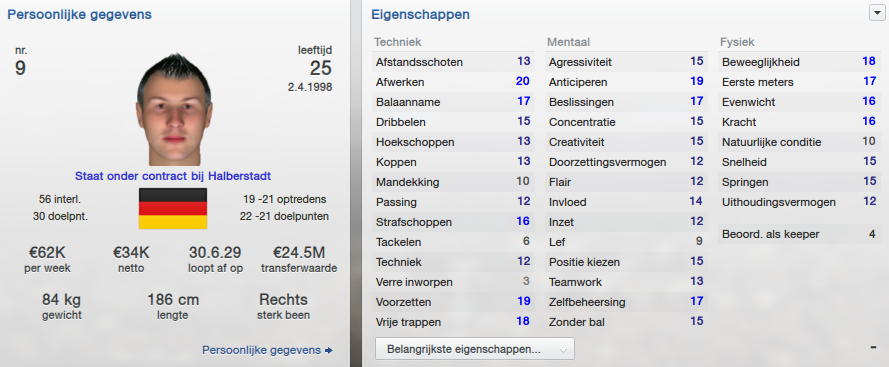Click the Voorzetten attribute row
Image resolution: width=889 pixels, height=367 pixels.
tap(453, 302)
